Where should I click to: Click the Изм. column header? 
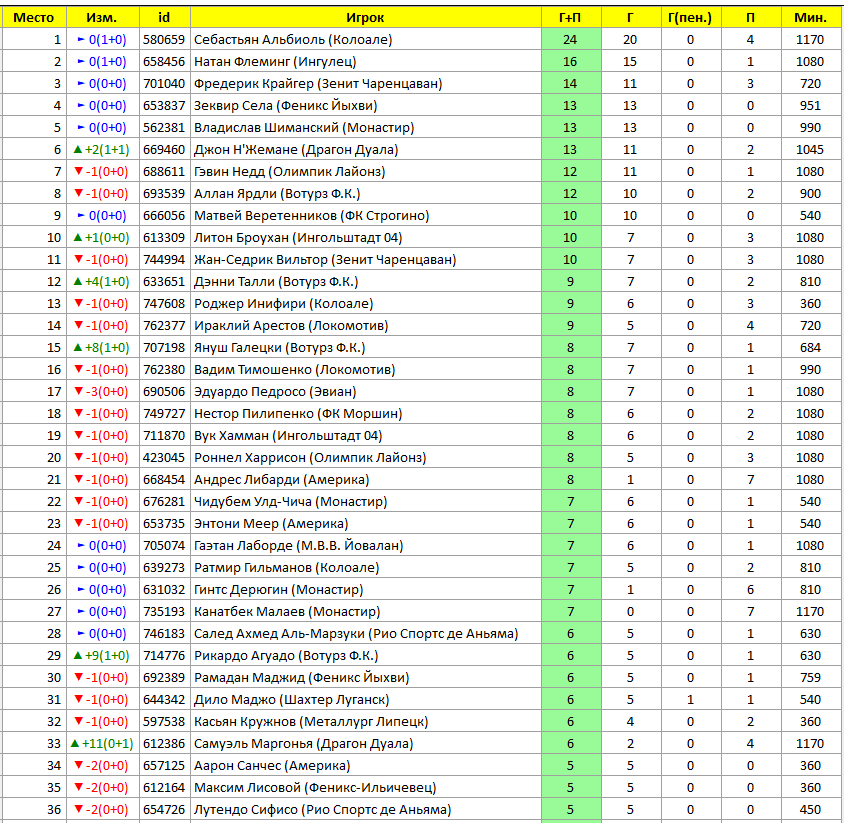pyautogui.click(x=102, y=18)
